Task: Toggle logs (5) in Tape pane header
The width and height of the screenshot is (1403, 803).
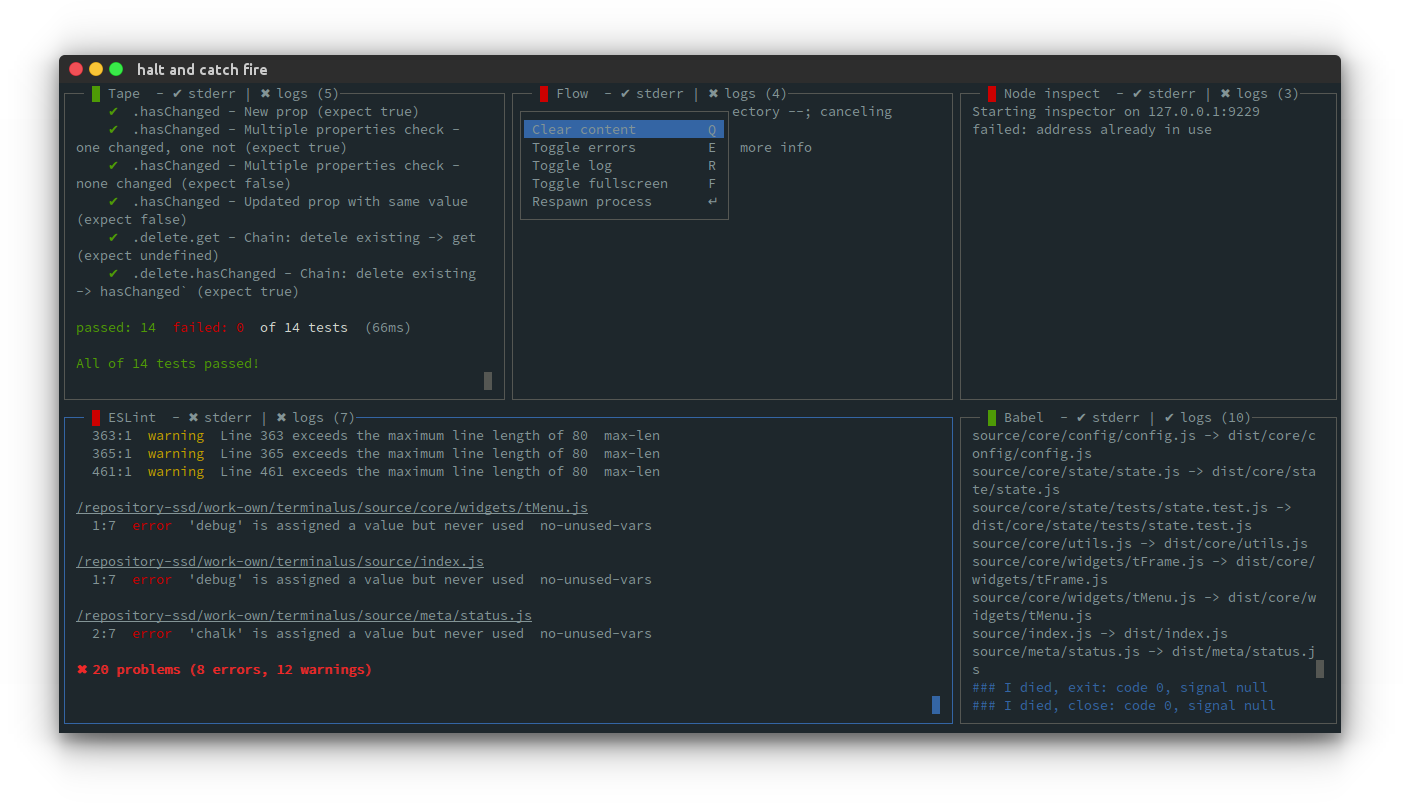Action: click(300, 93)
